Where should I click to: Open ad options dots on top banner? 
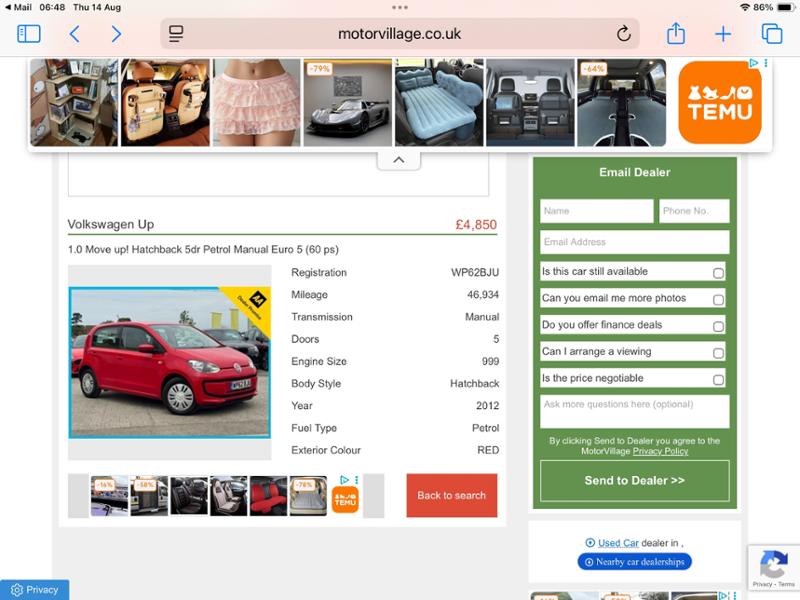coord(766,63)
